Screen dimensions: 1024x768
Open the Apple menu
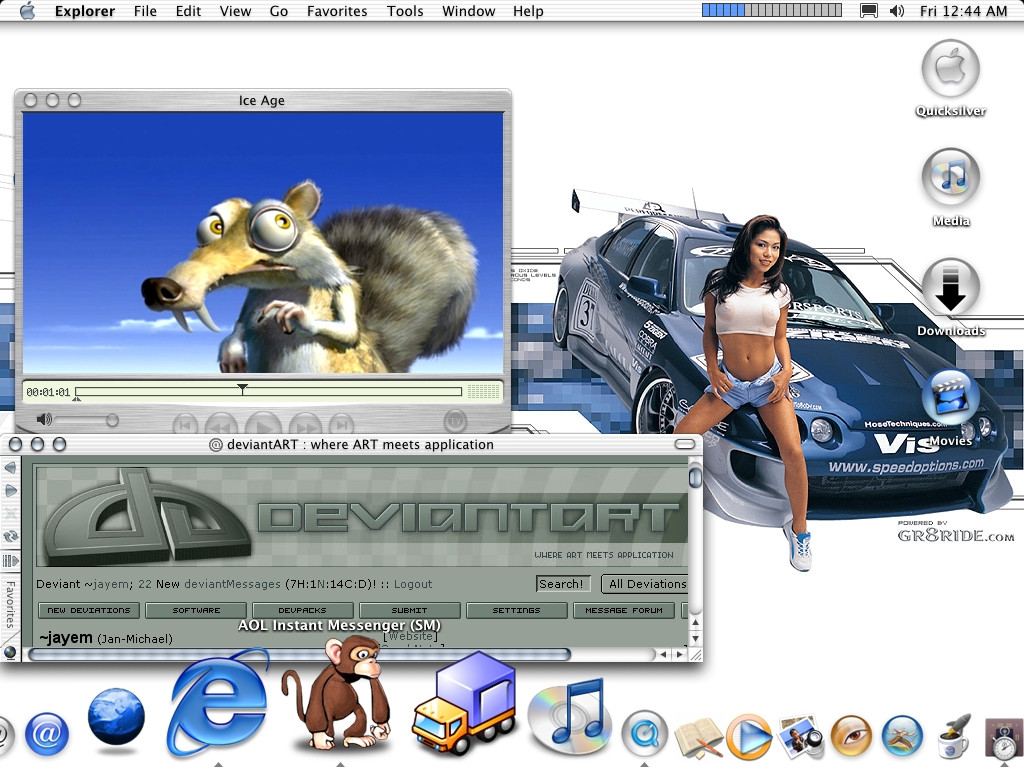27,11
